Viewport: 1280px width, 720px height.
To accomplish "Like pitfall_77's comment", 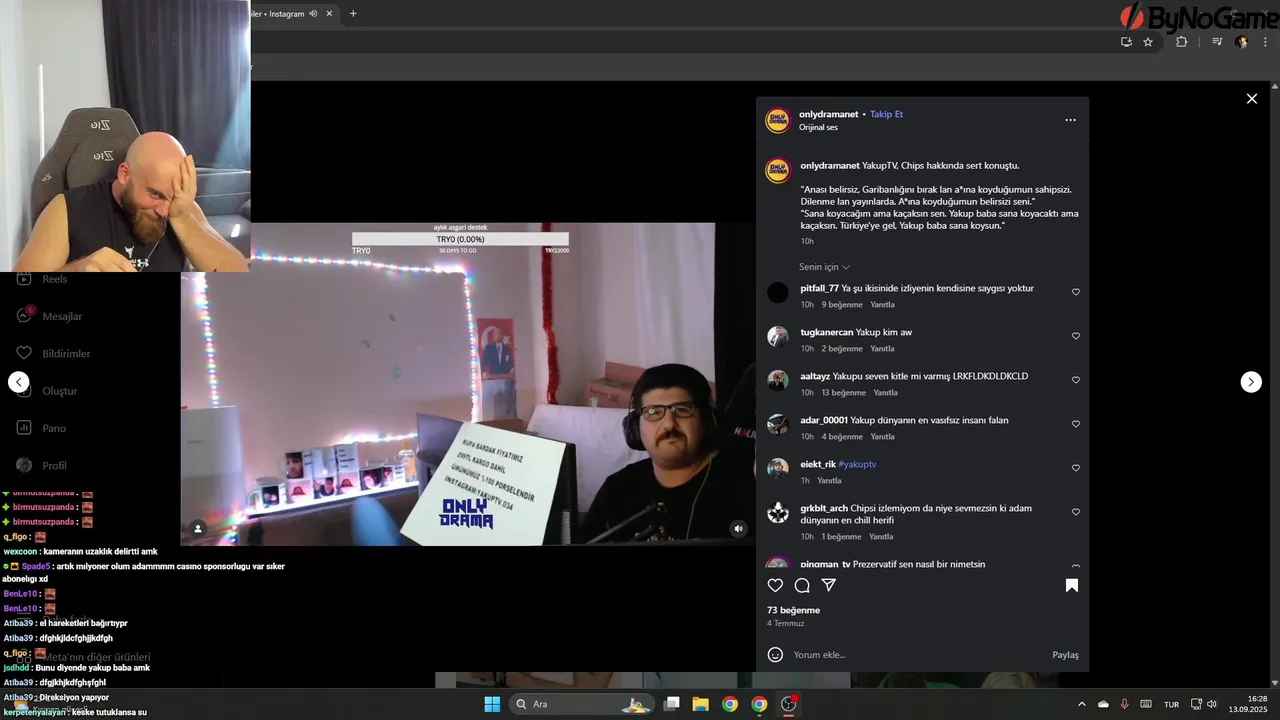I will pyautogui.click(x=1076, y=292).
